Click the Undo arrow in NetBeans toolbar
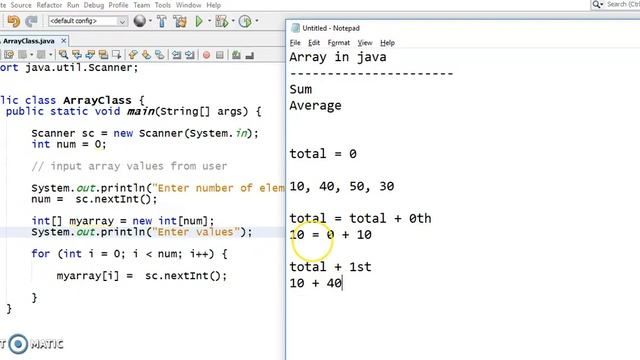 point(13,21)
